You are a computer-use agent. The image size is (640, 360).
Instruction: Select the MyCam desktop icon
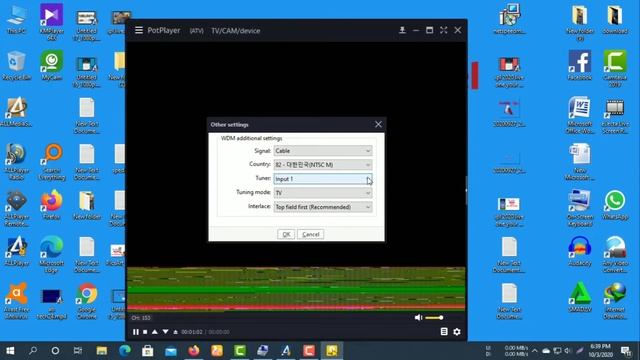click(x=51, y=65)
